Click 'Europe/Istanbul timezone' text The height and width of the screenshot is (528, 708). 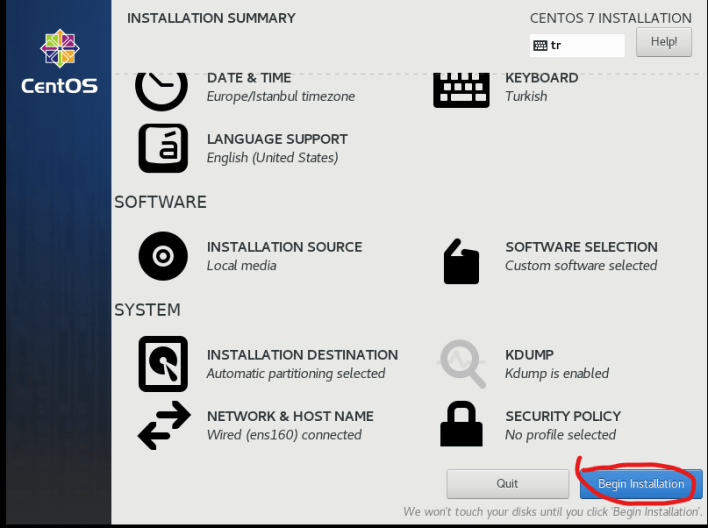click(x=281, y=96)
